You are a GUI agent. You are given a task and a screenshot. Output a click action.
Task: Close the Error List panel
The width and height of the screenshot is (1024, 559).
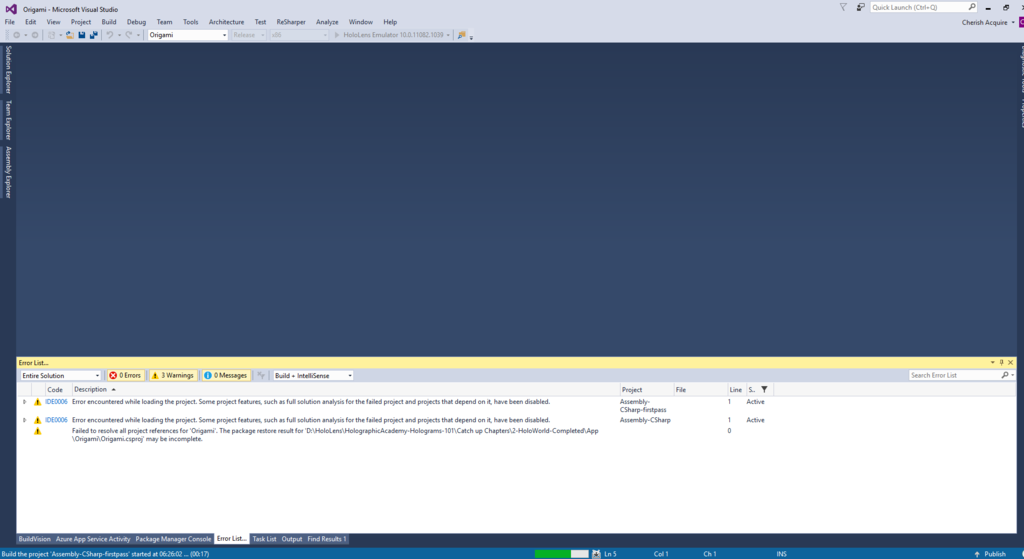1010,362
